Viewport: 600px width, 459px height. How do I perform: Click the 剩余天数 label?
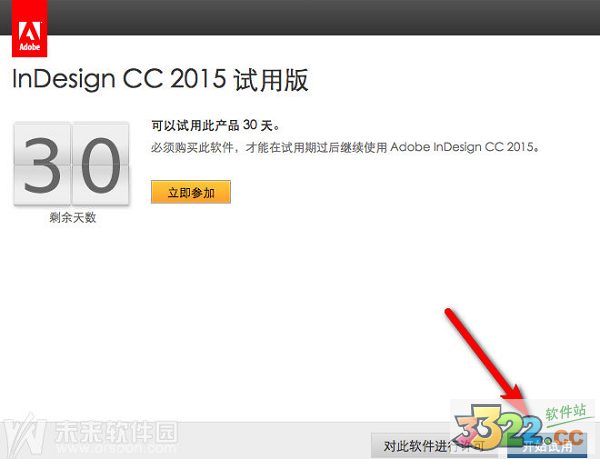pos(72,218)
